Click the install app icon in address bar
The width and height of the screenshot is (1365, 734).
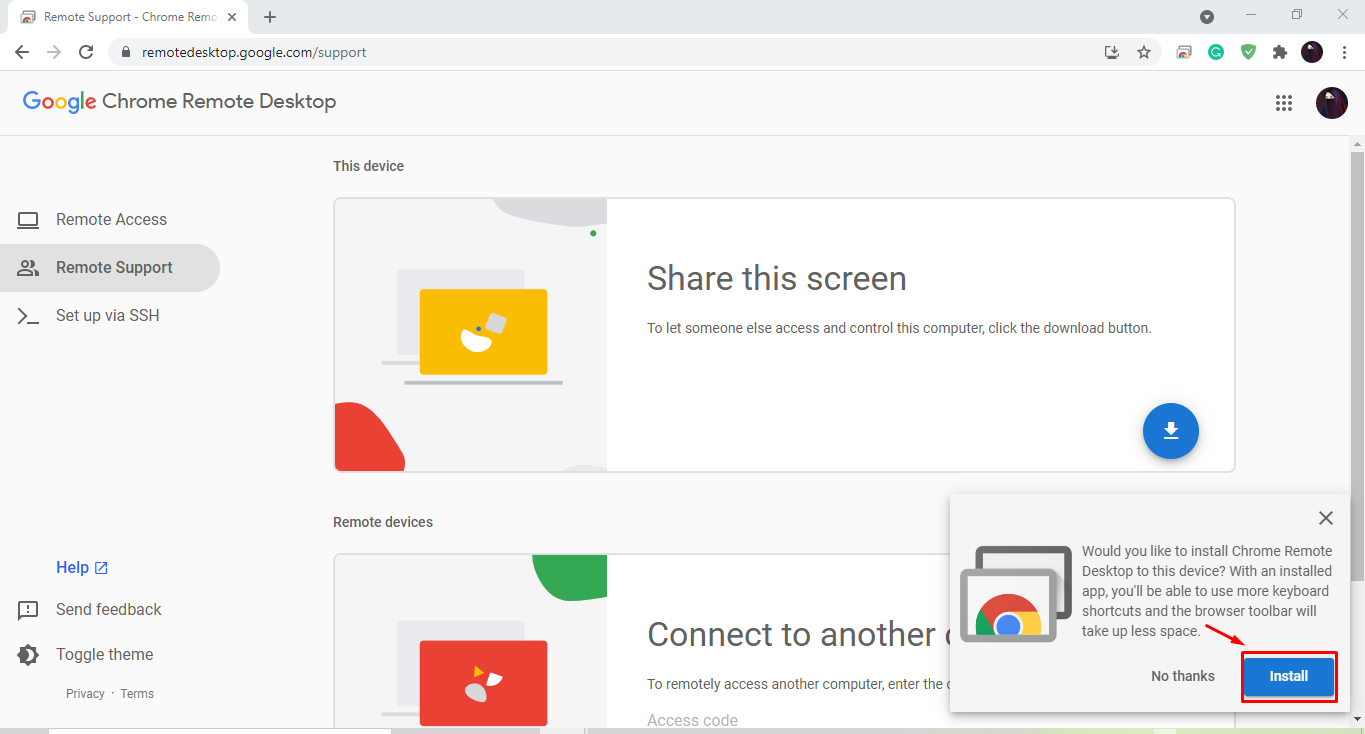point(1111,52)
